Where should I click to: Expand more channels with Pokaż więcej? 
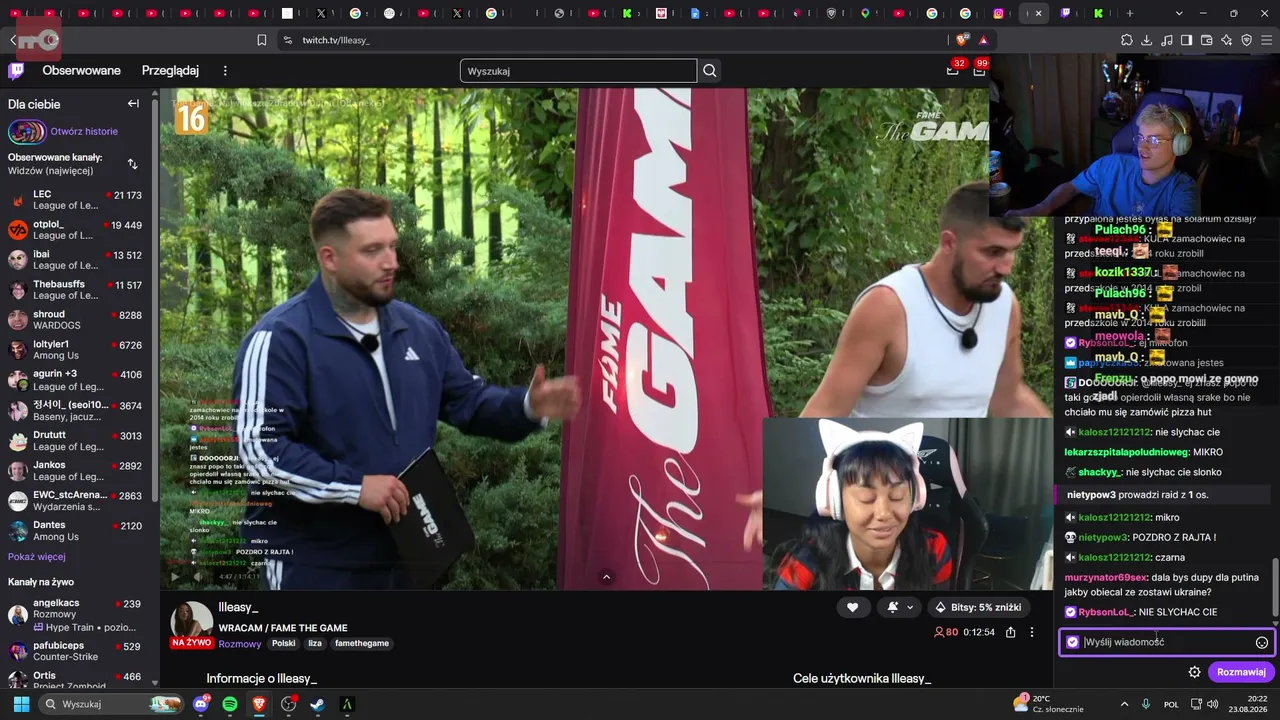(x=37, y=557)
